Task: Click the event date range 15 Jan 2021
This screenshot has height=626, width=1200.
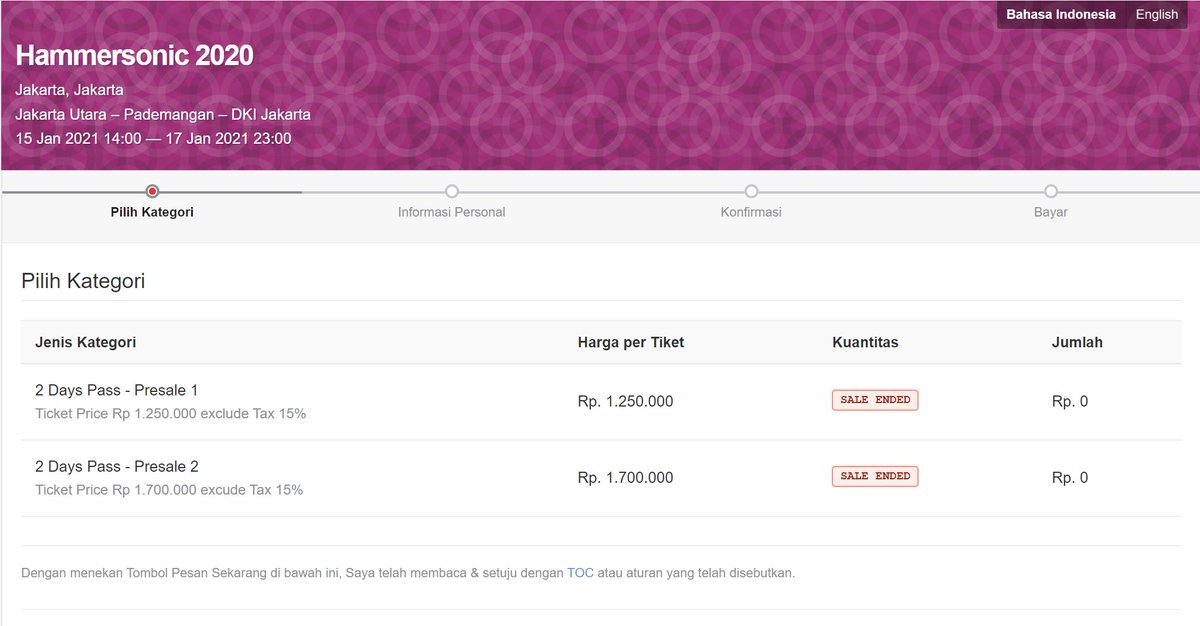Action: pyautogui.click(x=154, y=138)
